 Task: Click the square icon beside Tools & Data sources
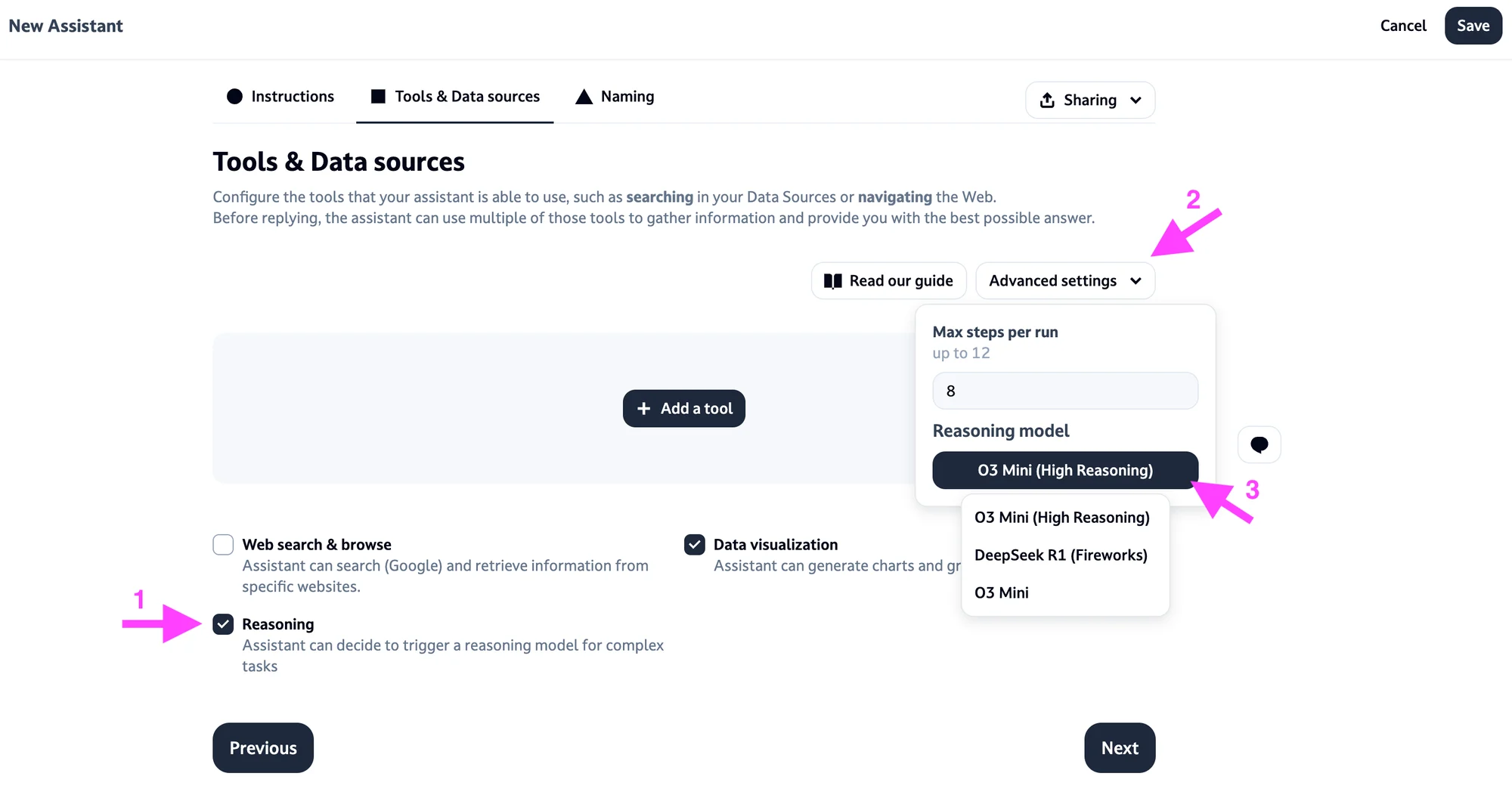377,96
